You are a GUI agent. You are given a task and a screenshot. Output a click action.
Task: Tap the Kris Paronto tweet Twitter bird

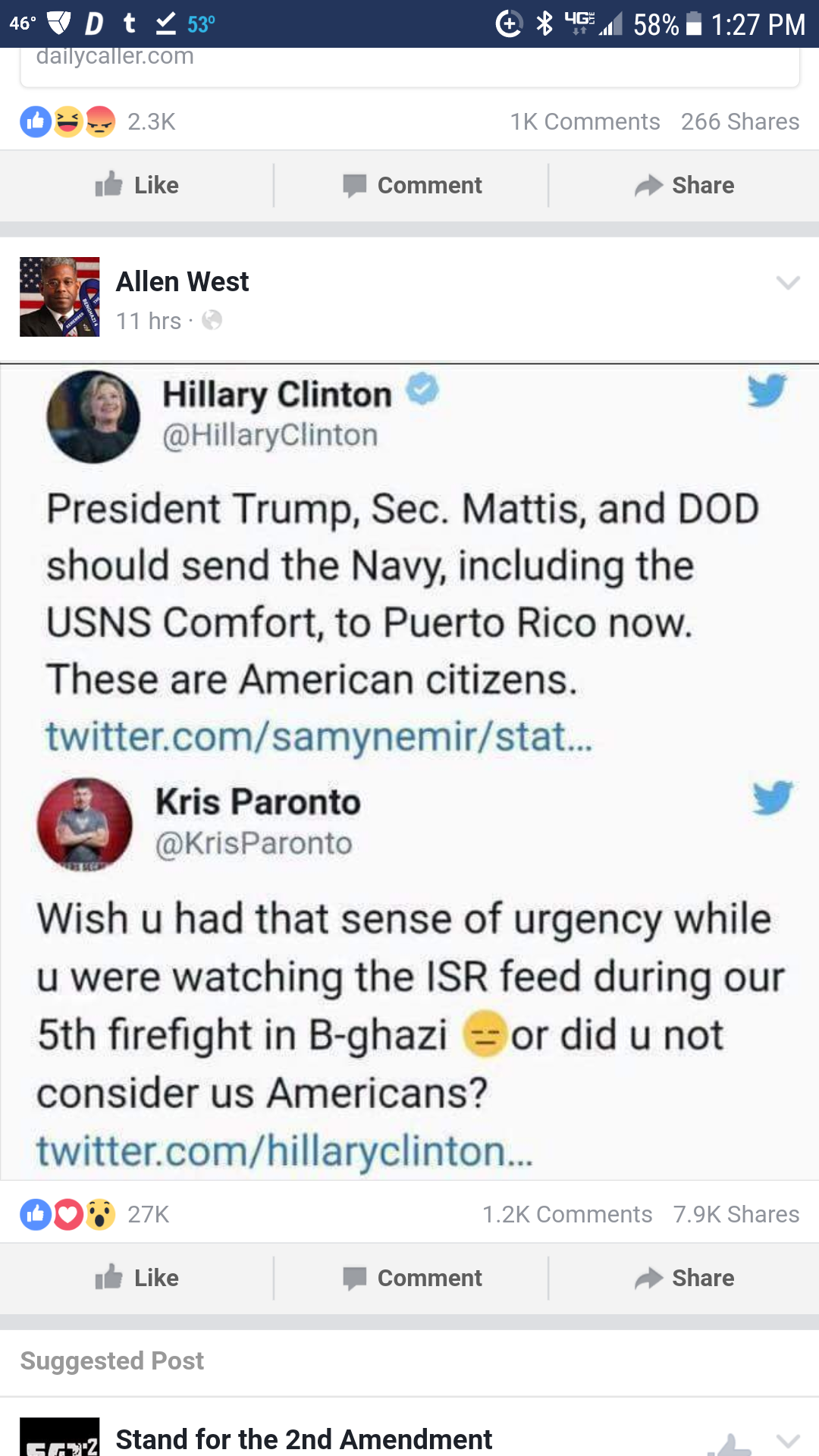(773, 798)
